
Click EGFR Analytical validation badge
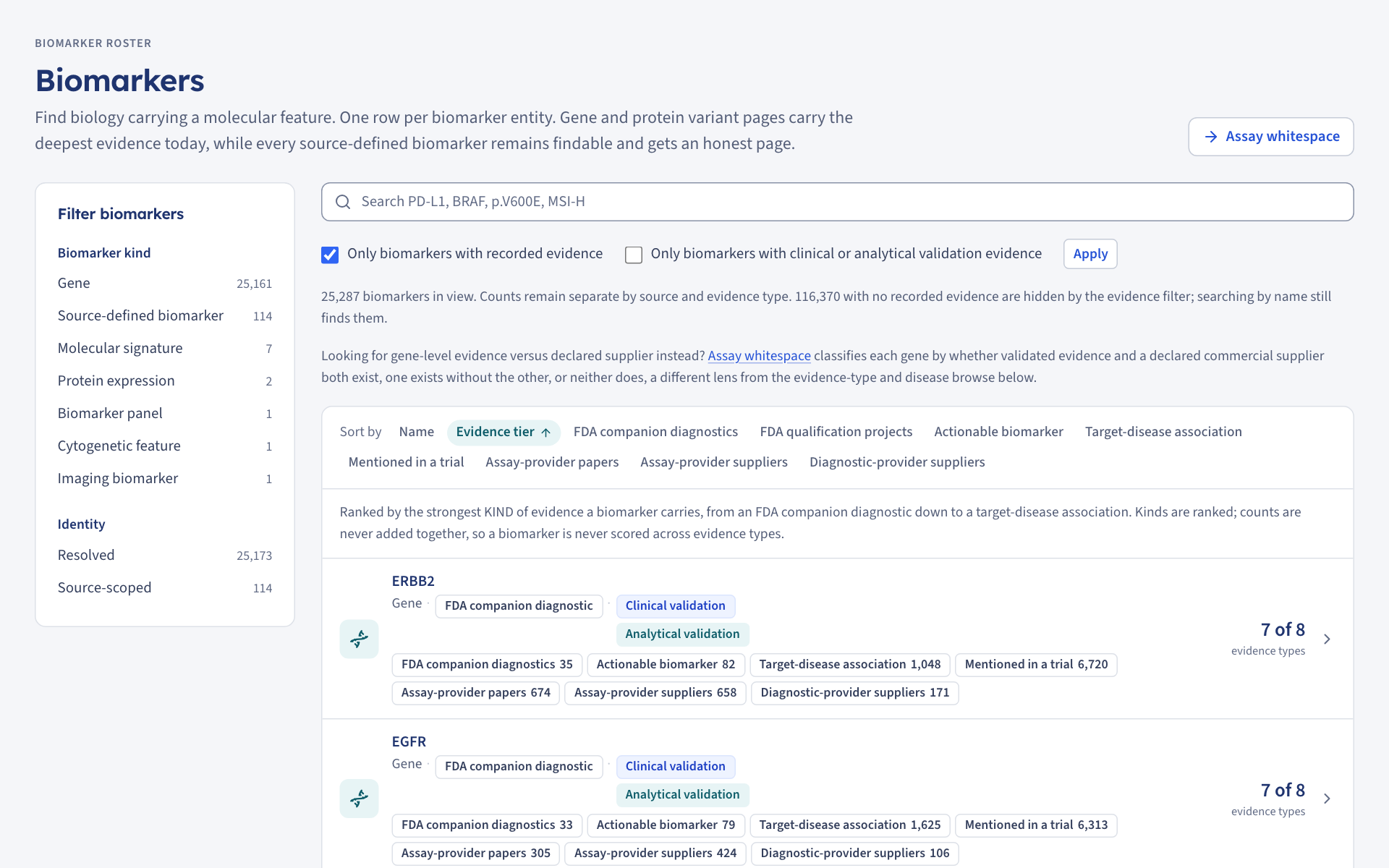682,795
